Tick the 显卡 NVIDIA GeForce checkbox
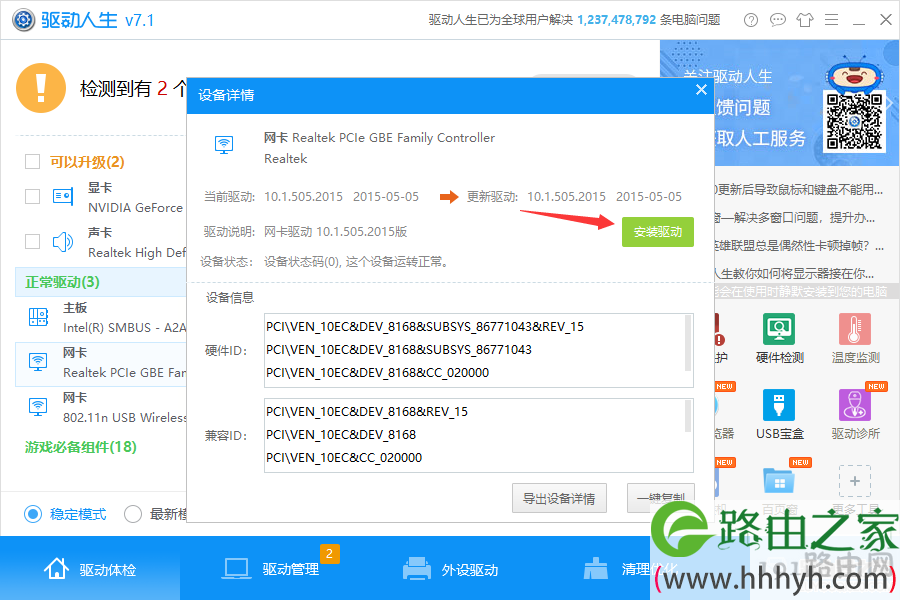This screenshot has width=900, height=600. (x=32, y=197)
